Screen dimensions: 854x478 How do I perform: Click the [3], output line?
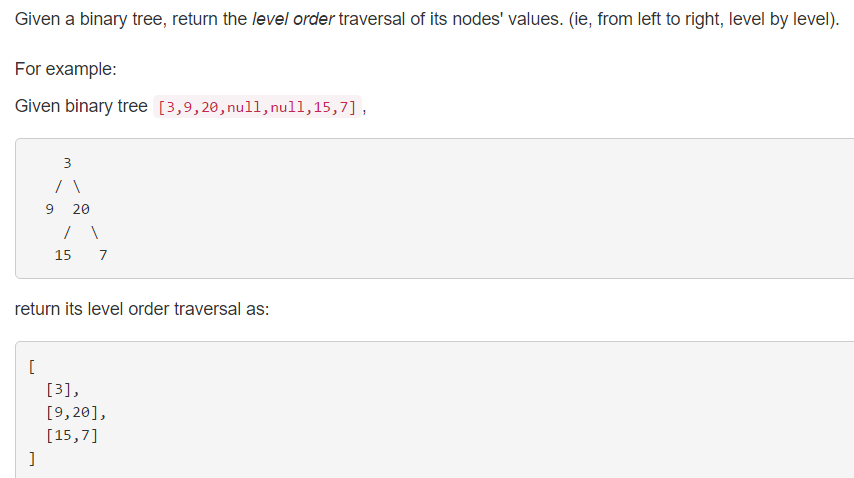[x=63, y=390]
